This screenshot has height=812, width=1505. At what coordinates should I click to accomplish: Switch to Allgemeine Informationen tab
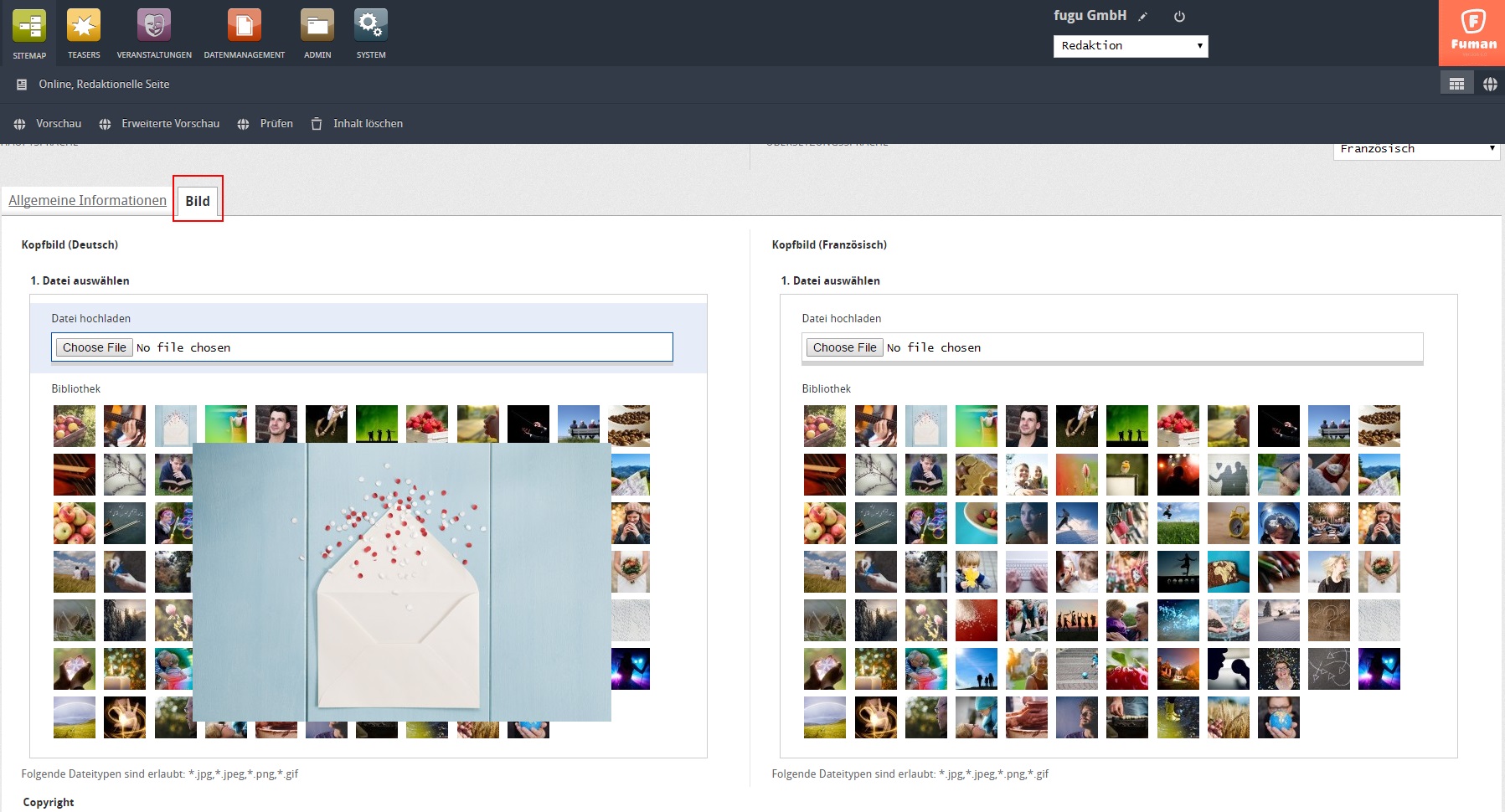87,201
